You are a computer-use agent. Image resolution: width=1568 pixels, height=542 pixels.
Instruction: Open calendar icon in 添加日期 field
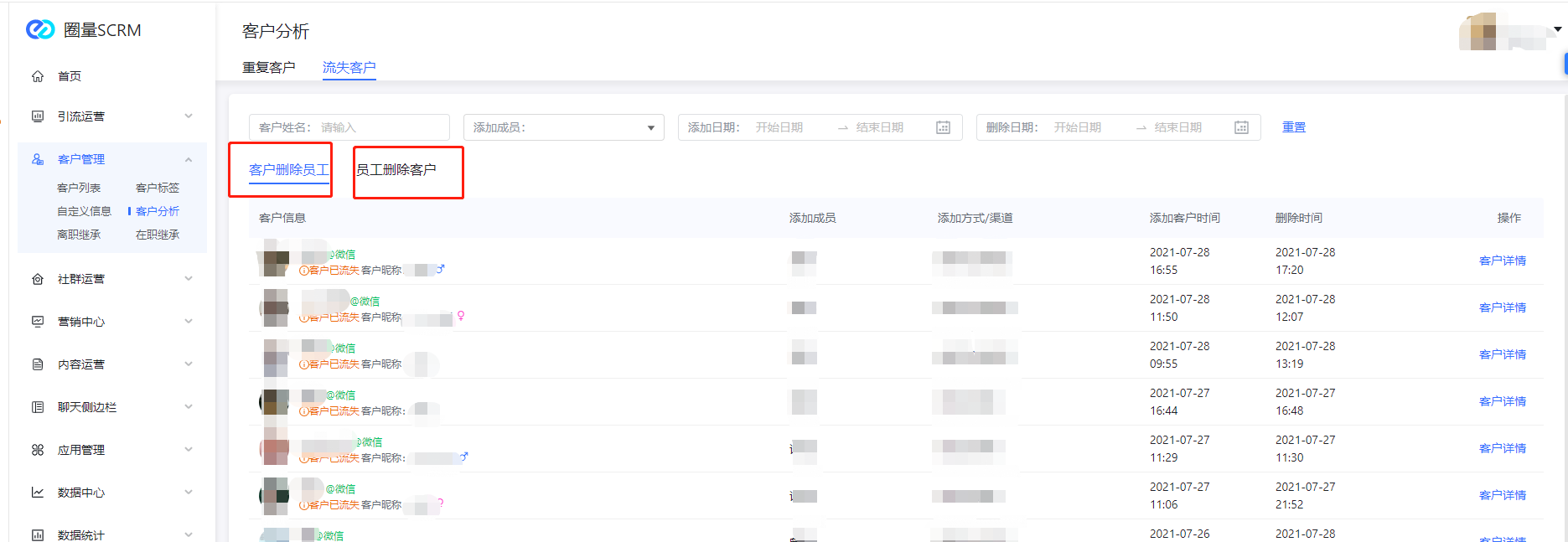943,127
